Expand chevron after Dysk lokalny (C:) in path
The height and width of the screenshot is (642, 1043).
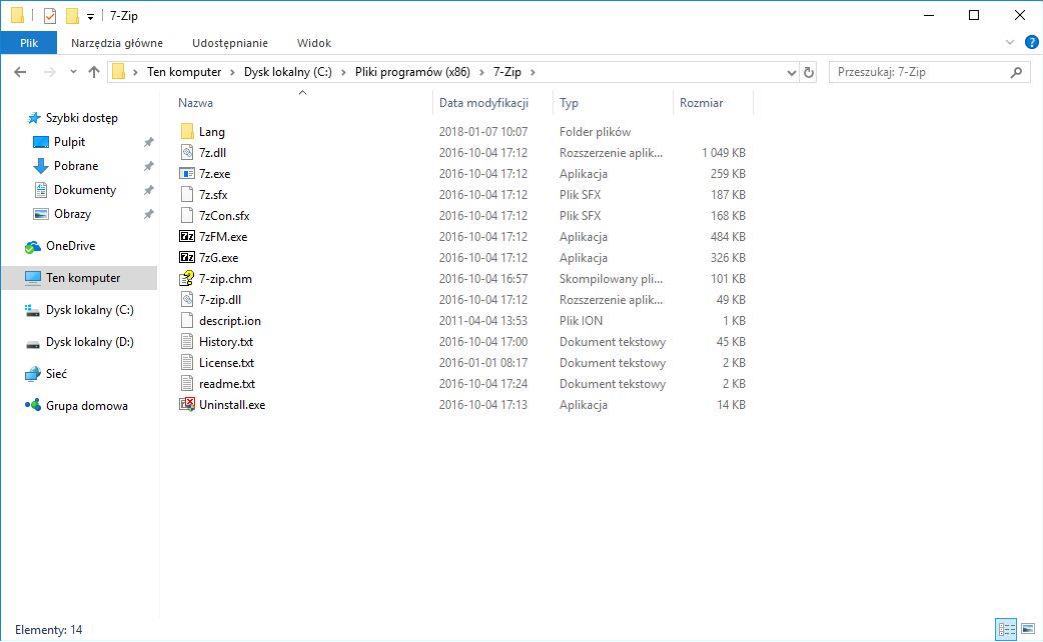coord(344,72)
